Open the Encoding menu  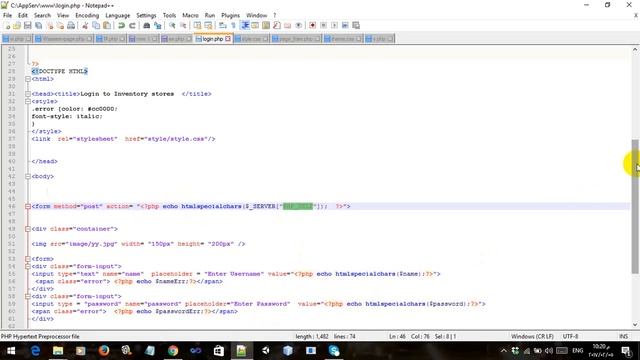coord(87,15)
